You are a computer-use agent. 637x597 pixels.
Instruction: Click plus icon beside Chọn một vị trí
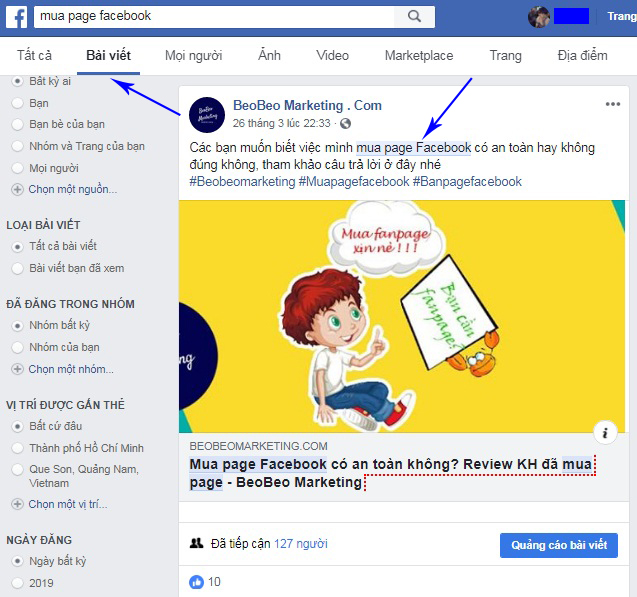[17, 504]
